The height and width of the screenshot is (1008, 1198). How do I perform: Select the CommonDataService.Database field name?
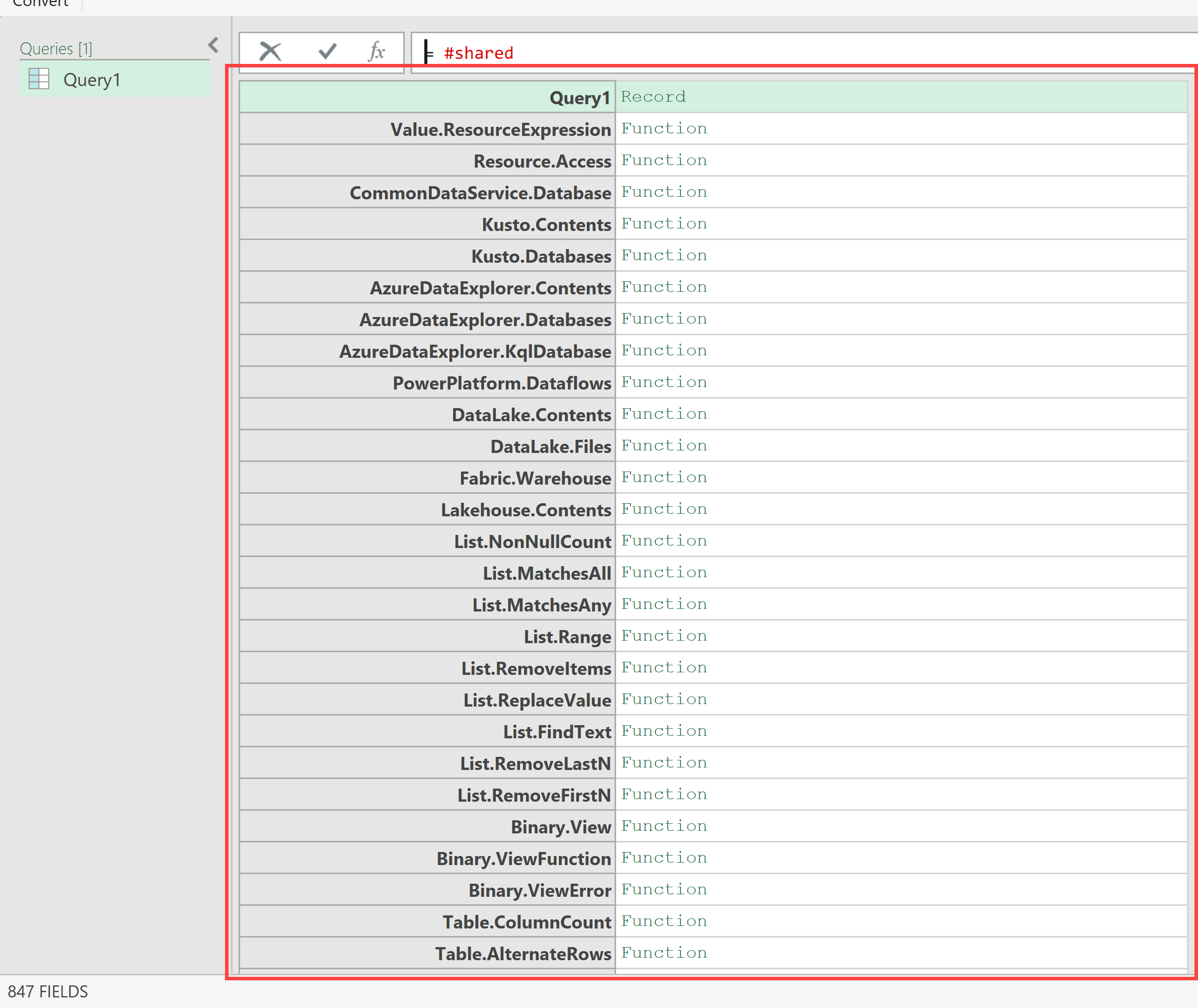coord(427,193)
